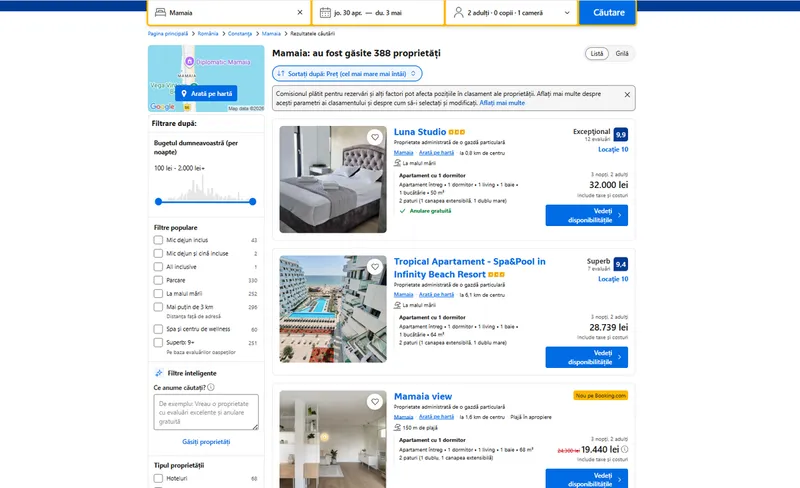Click the bed icon in destination field
800x488 pixels.
(160, 12)
